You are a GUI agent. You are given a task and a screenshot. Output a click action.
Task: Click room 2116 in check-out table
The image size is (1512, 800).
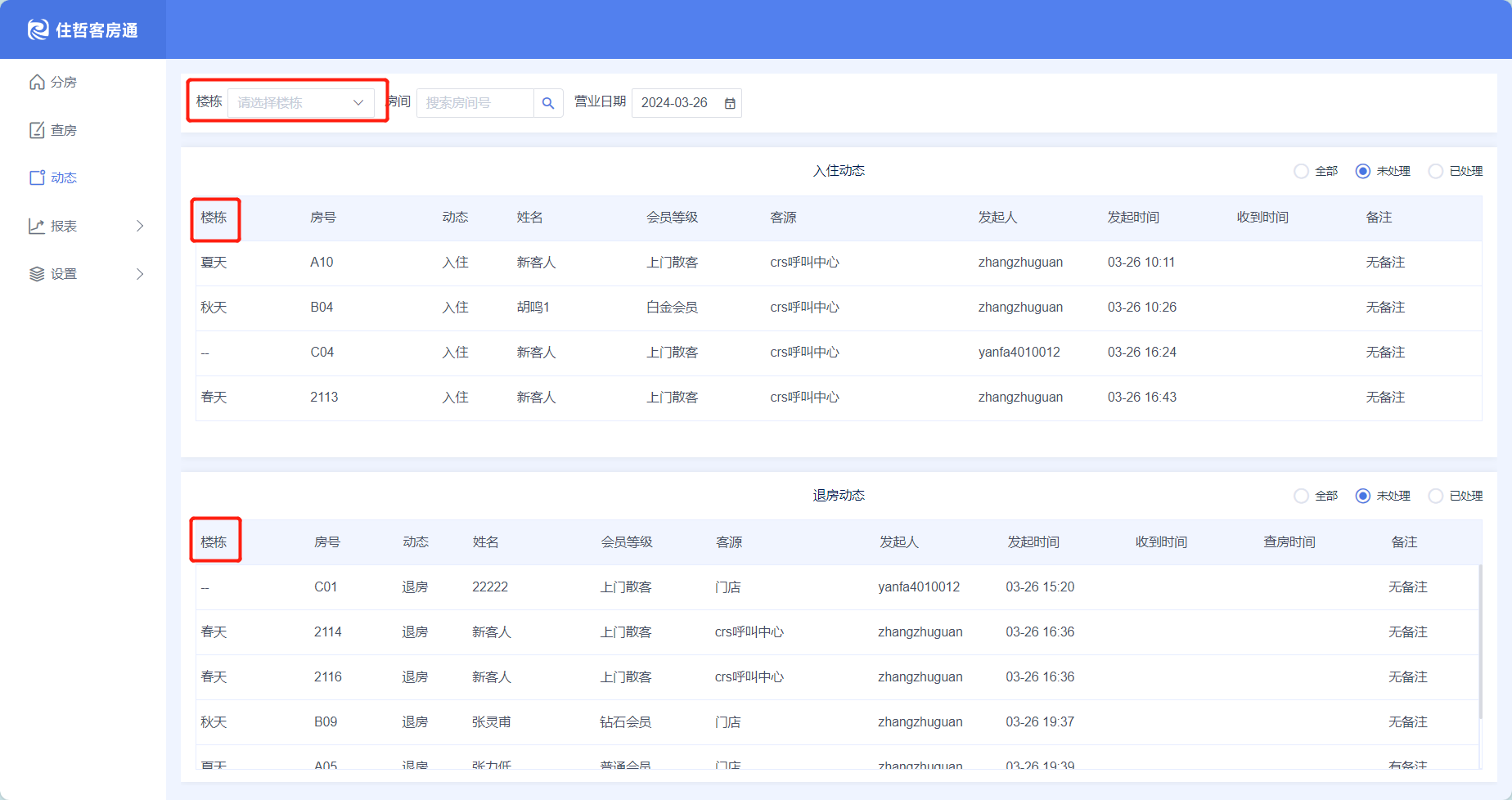pyautogui.click(x=328, y=677)
